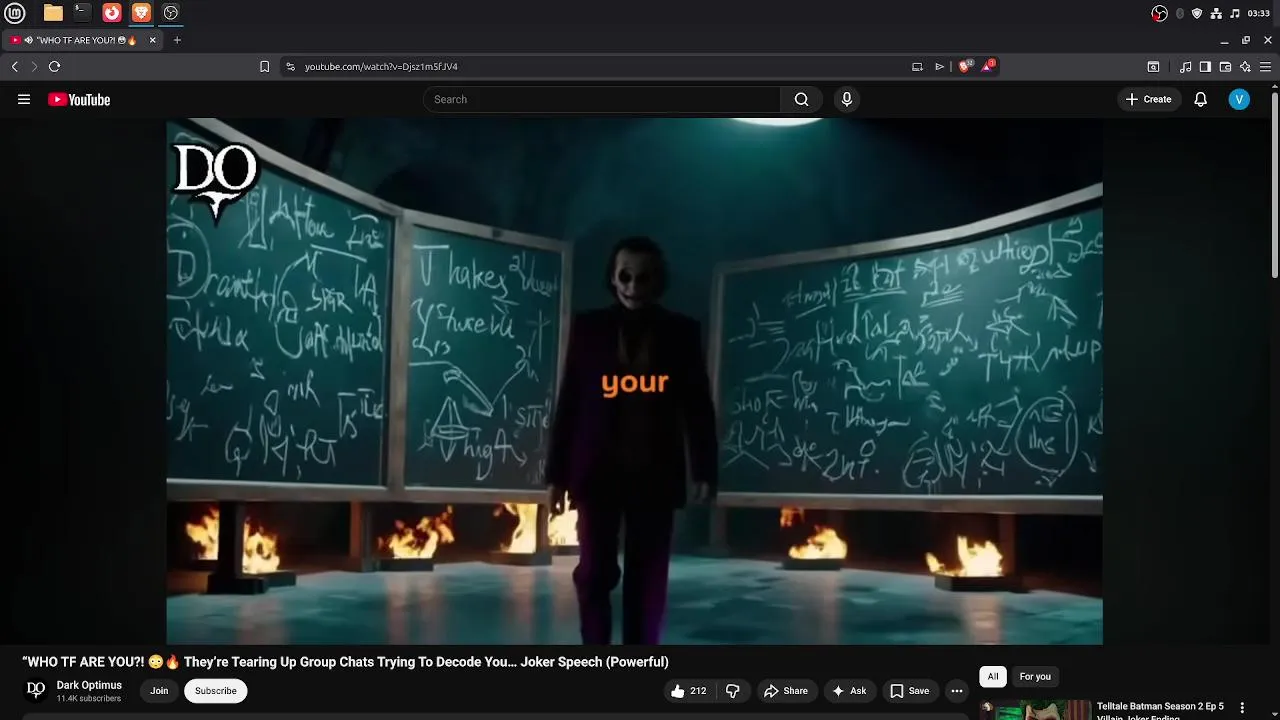Open the Ask AI button

[848, 691]
